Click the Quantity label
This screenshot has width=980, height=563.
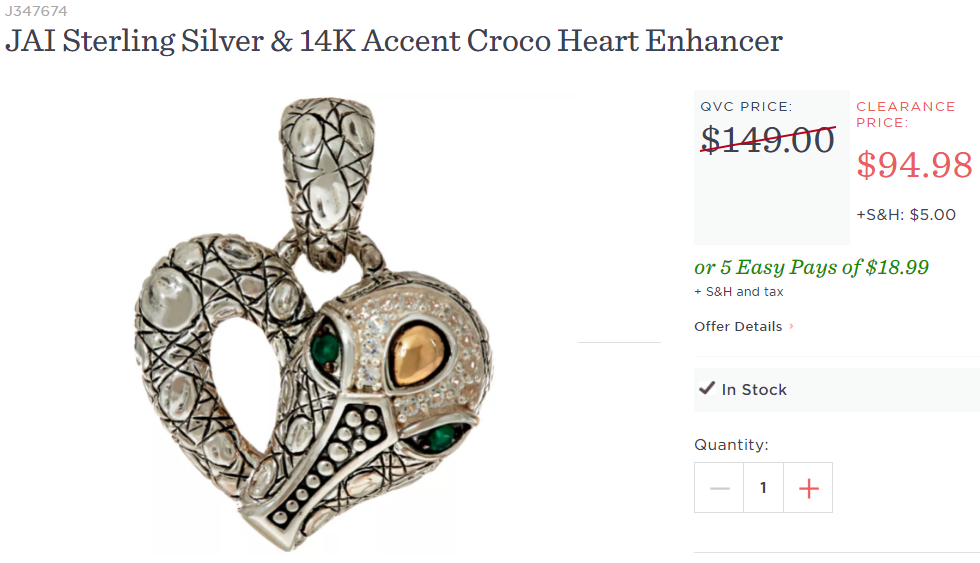[x=731, y=444]
